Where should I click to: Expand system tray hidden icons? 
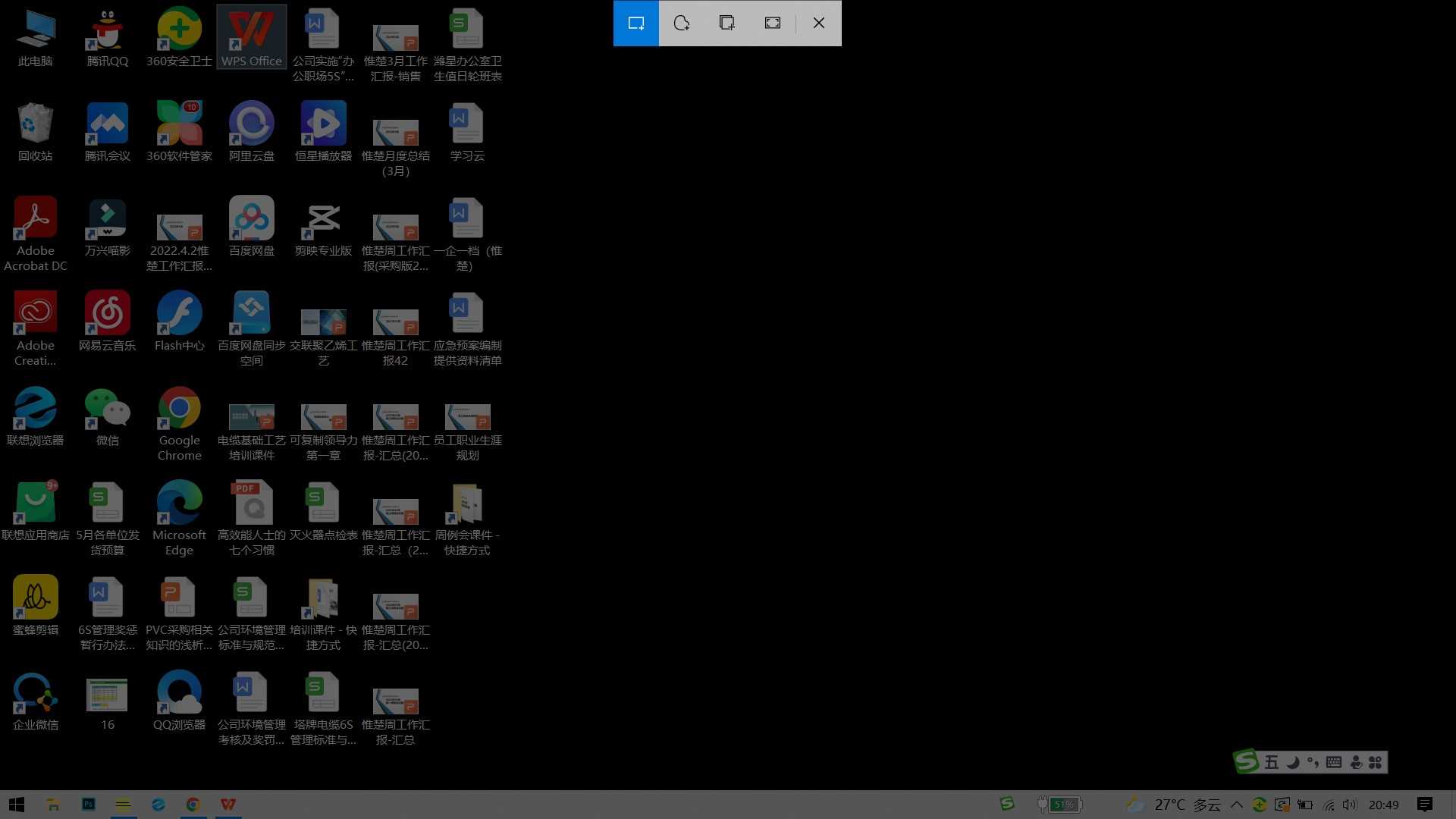(x=1238, y=804)
